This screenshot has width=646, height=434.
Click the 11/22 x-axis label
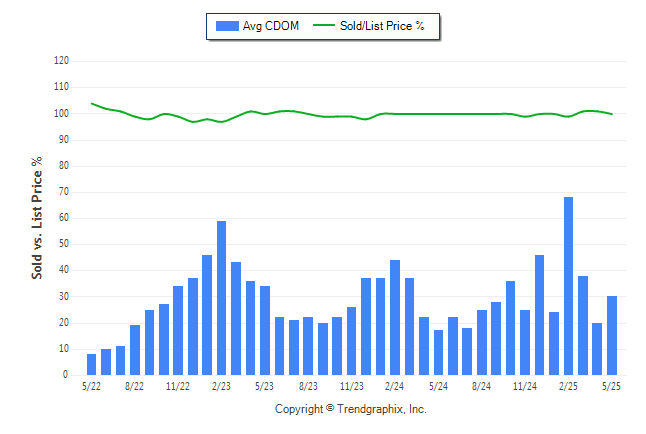(178, 387)
